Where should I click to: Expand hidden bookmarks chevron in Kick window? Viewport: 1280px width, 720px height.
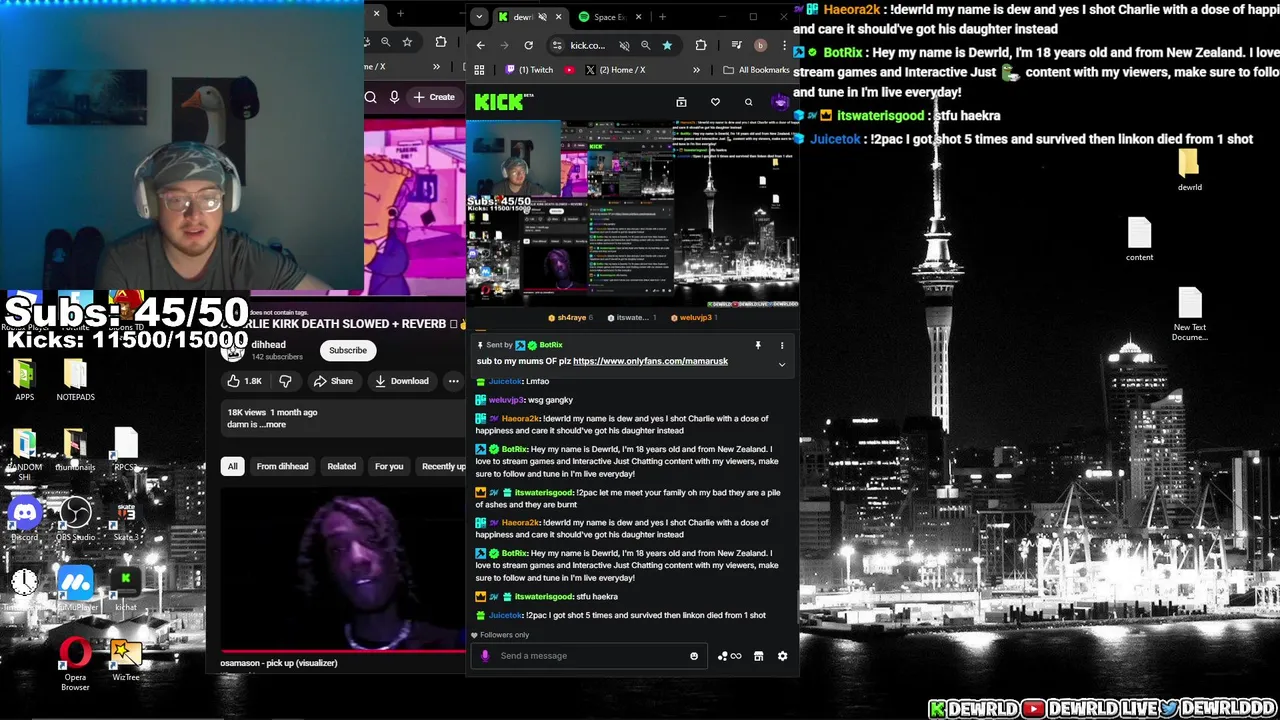point(697,70)
